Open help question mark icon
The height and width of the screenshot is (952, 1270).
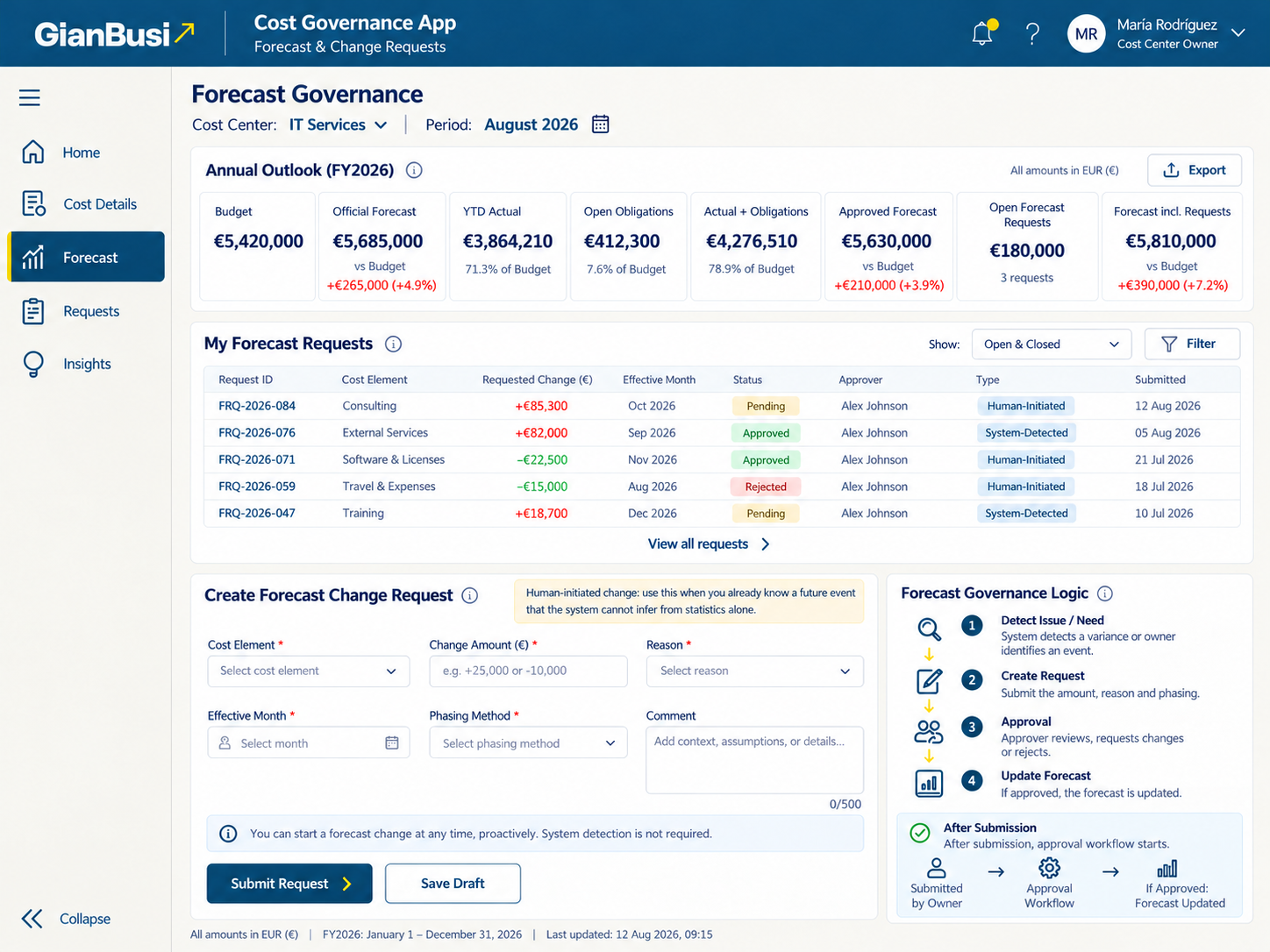(1033, 34)
